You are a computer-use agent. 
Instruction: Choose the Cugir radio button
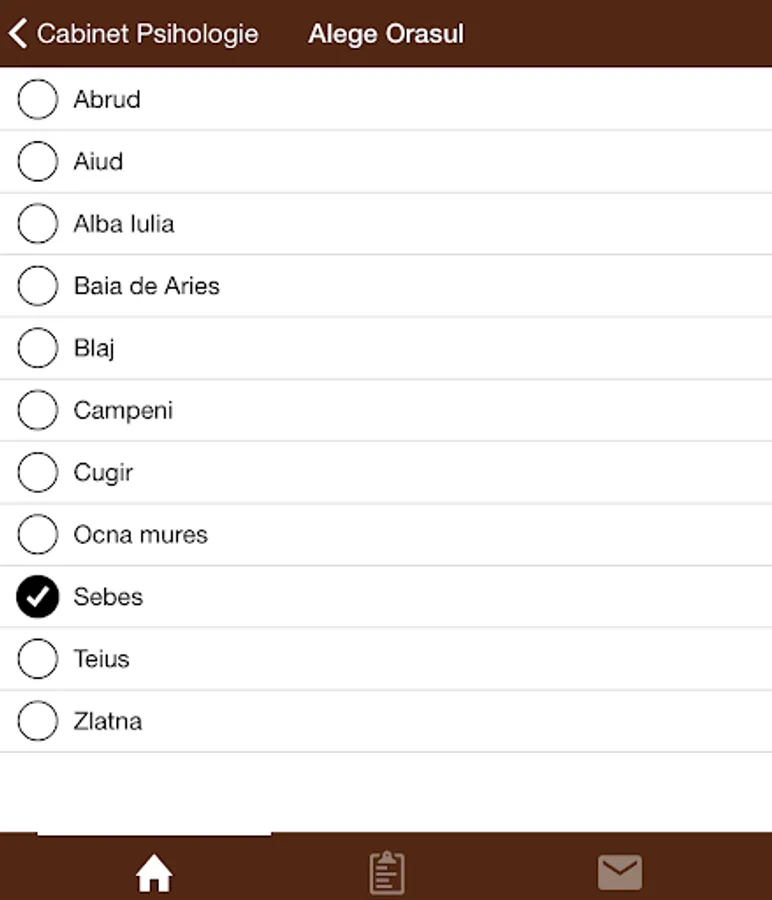pyautogui.click(x=38, y=472)
